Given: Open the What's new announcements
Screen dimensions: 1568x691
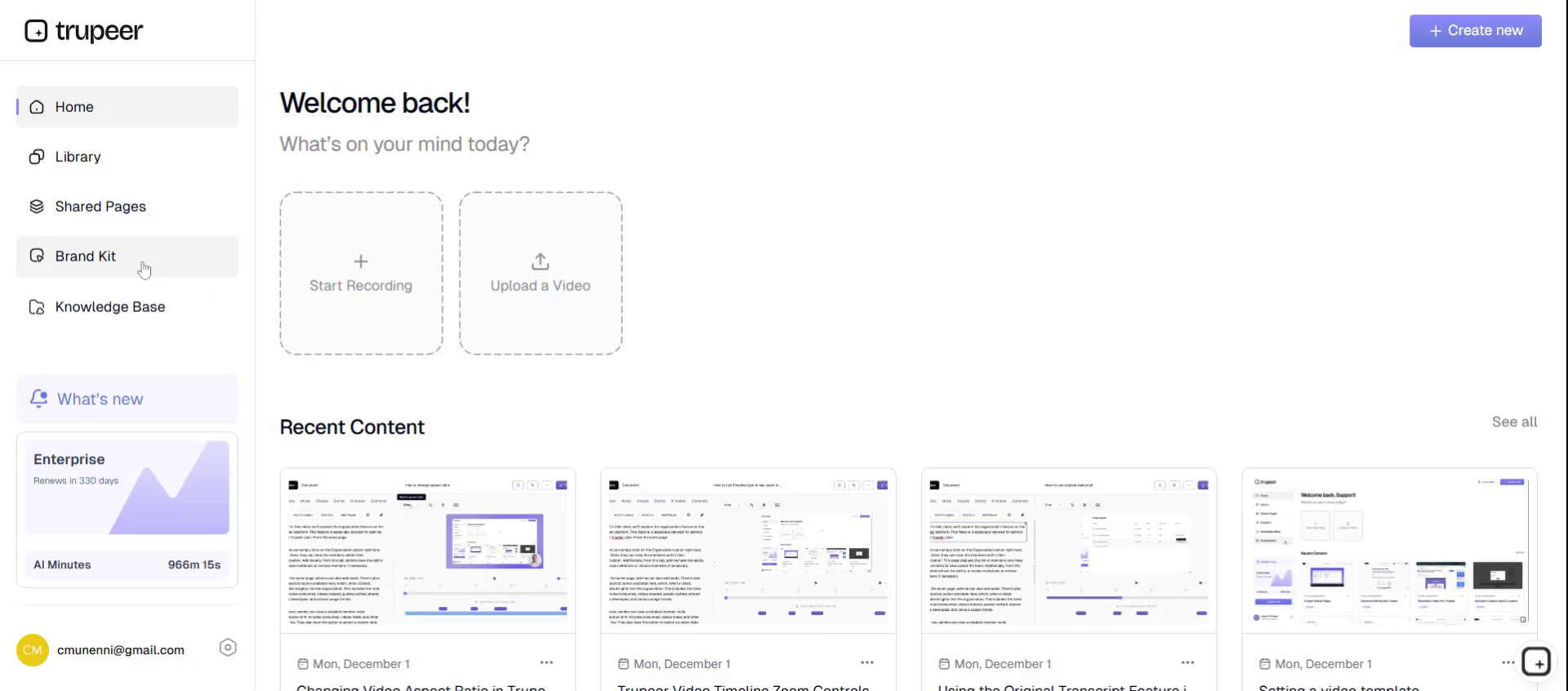Looking at the screenshot, I should (x=127, y=399).
